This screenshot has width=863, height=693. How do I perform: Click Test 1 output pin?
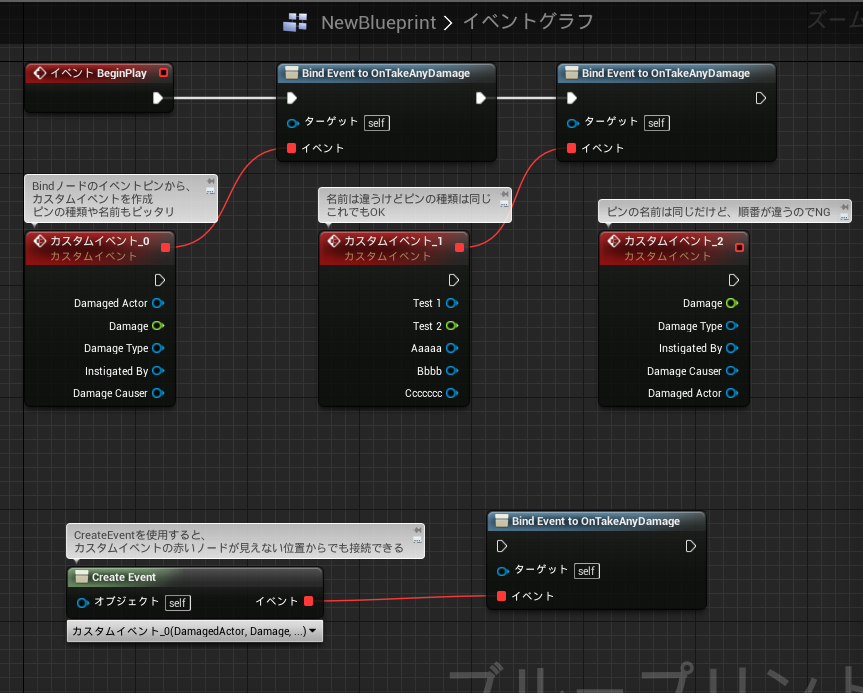pos(452,303)
